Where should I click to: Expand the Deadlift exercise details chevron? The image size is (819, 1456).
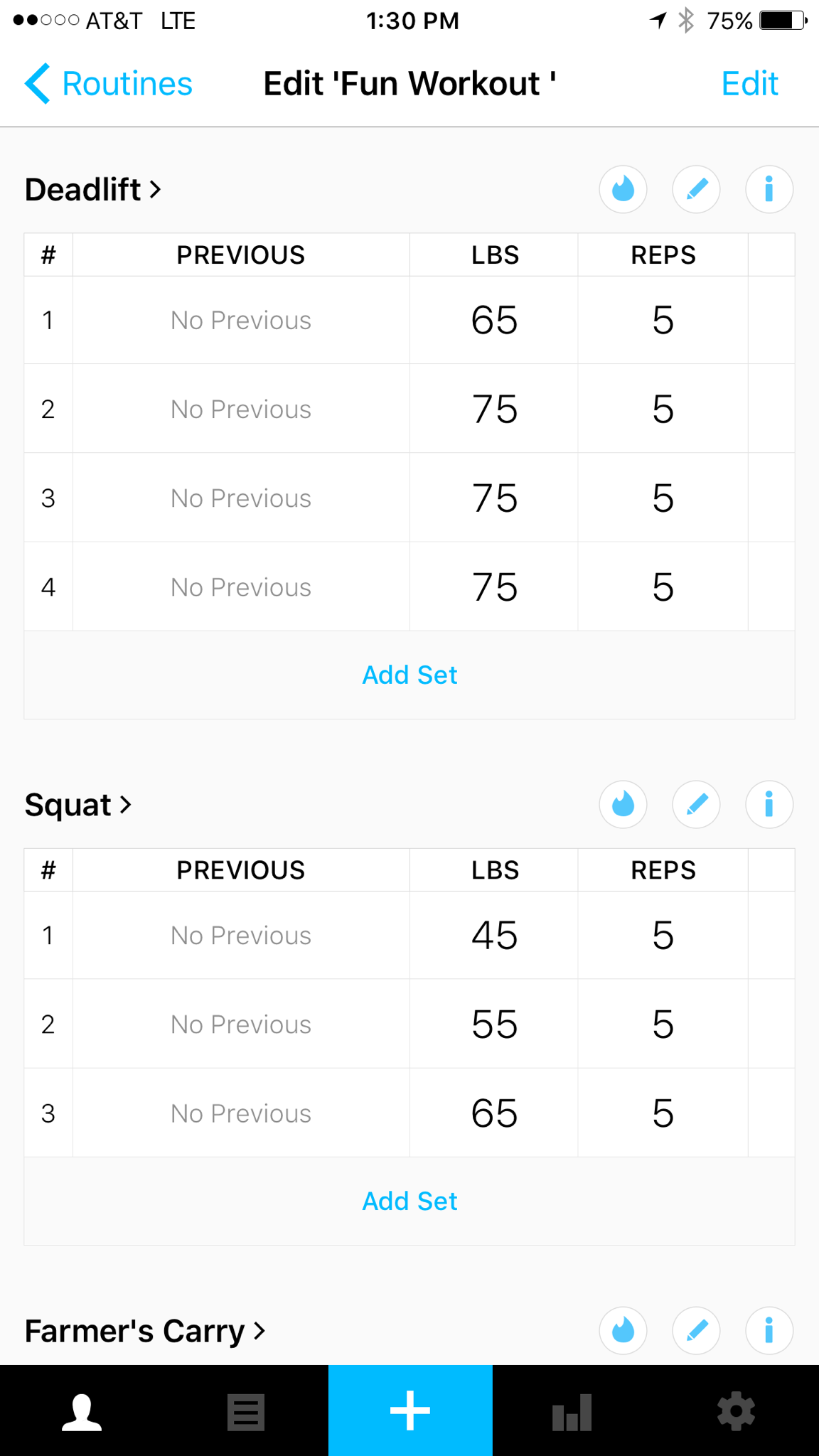[155, 190]
